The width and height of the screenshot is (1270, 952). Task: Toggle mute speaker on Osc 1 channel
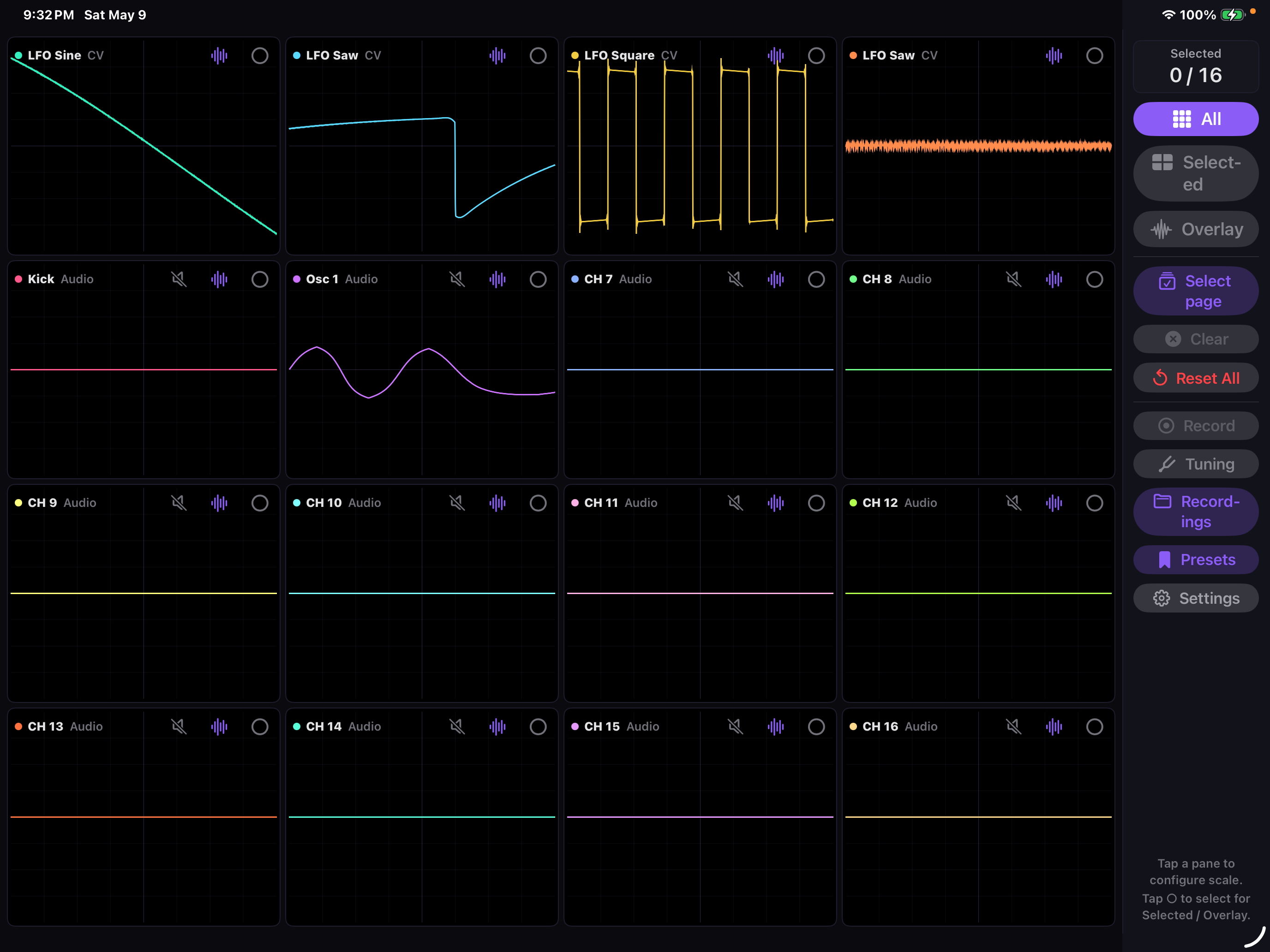457,280
